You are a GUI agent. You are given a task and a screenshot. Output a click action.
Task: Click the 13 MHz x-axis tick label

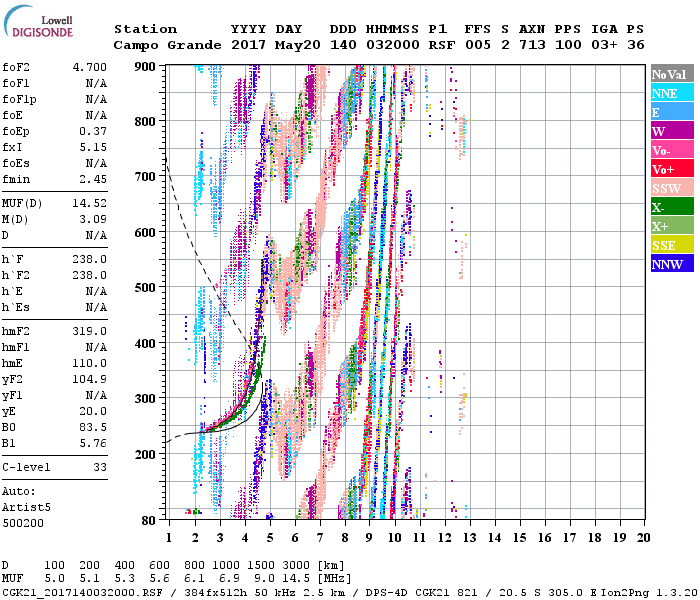(x=469, y=538)
